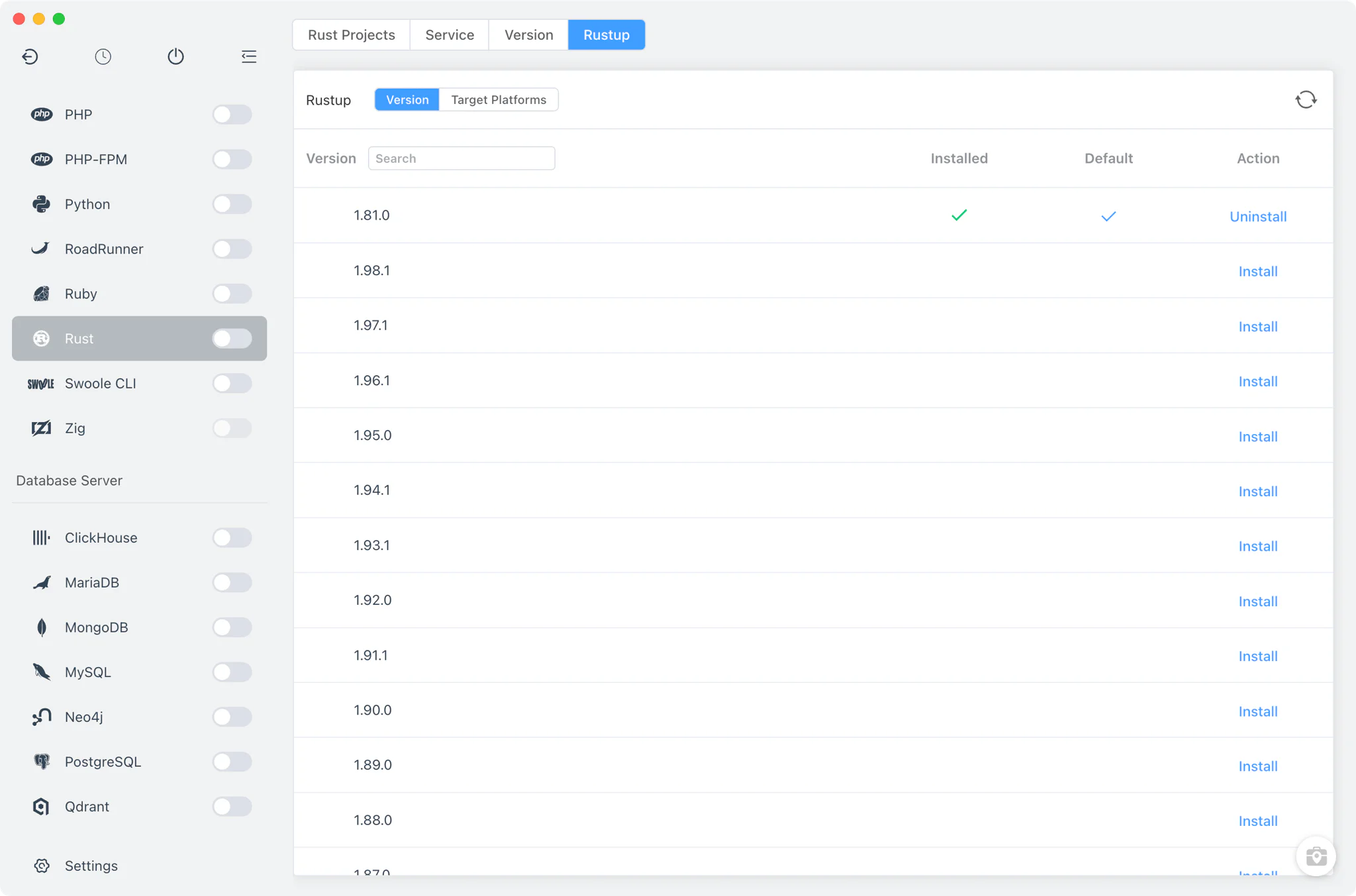This screenshot has width=1356, height=896.
Task: Open the Service tab
Action: coord(450,35)
